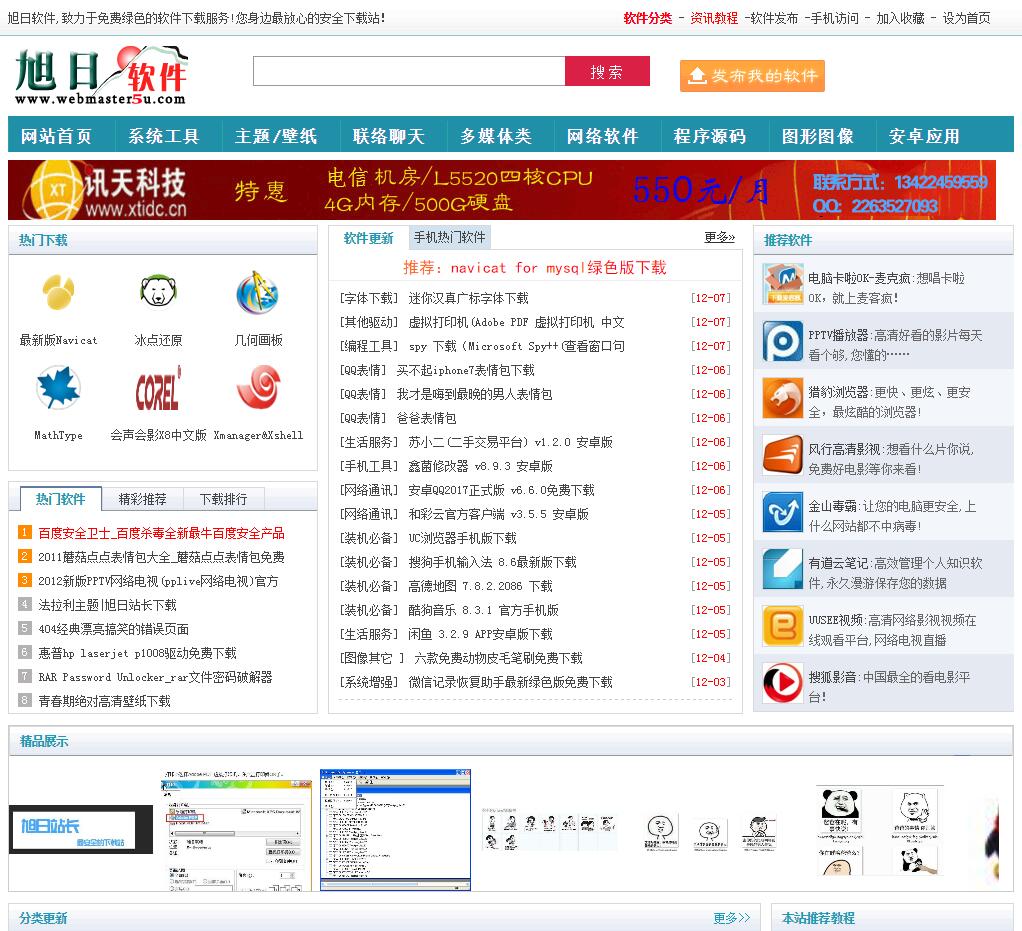Viewport: 1022px width, 931px height.
Task: Open the 冰点还原 polar bear icon
Action: tap(158, 291)
